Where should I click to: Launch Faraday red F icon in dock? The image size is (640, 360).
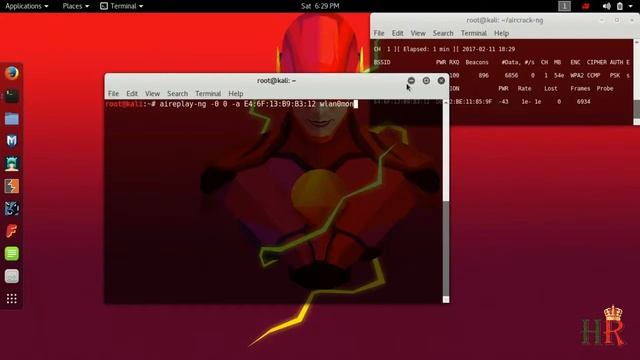click(11, 231)
